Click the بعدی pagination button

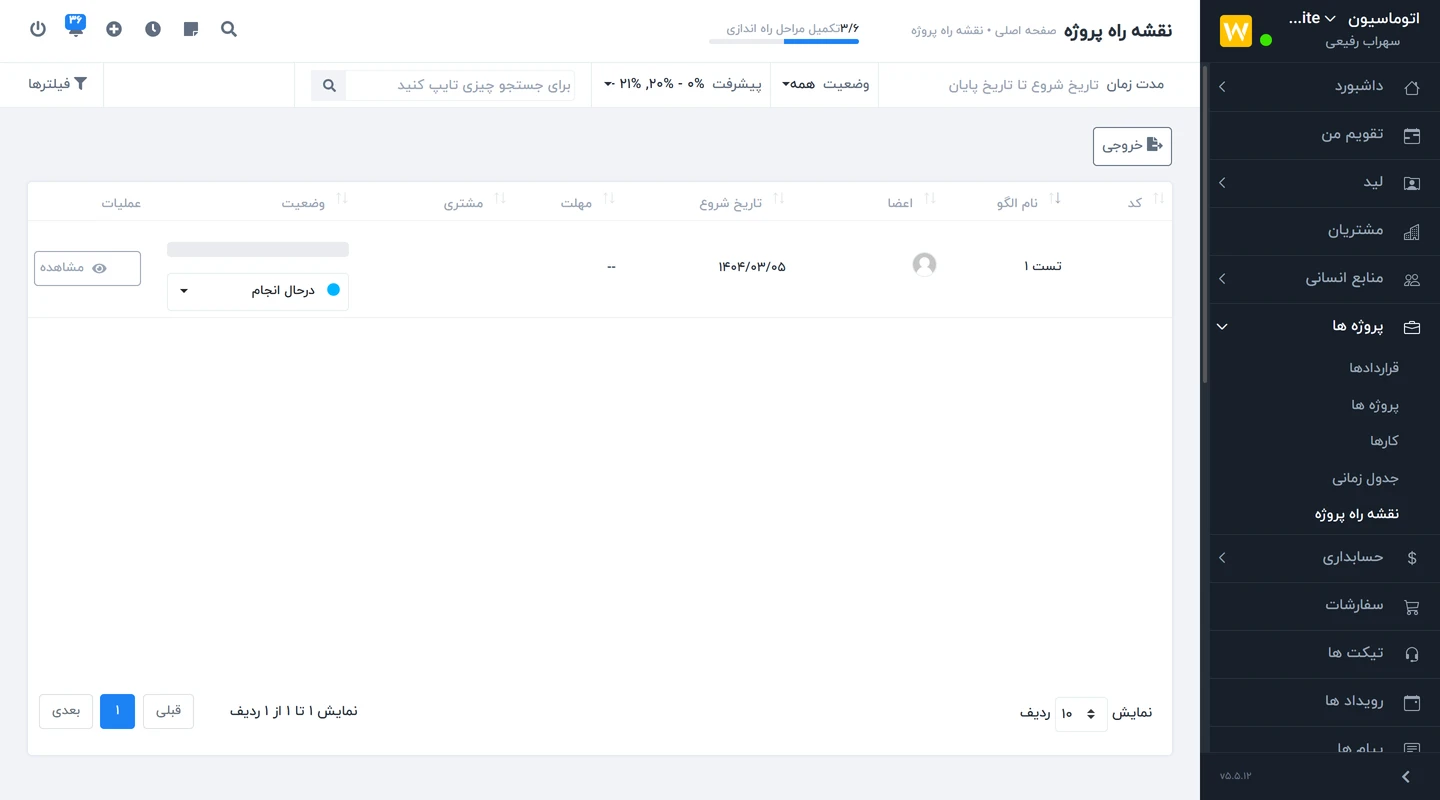click(x=66, y=711)
